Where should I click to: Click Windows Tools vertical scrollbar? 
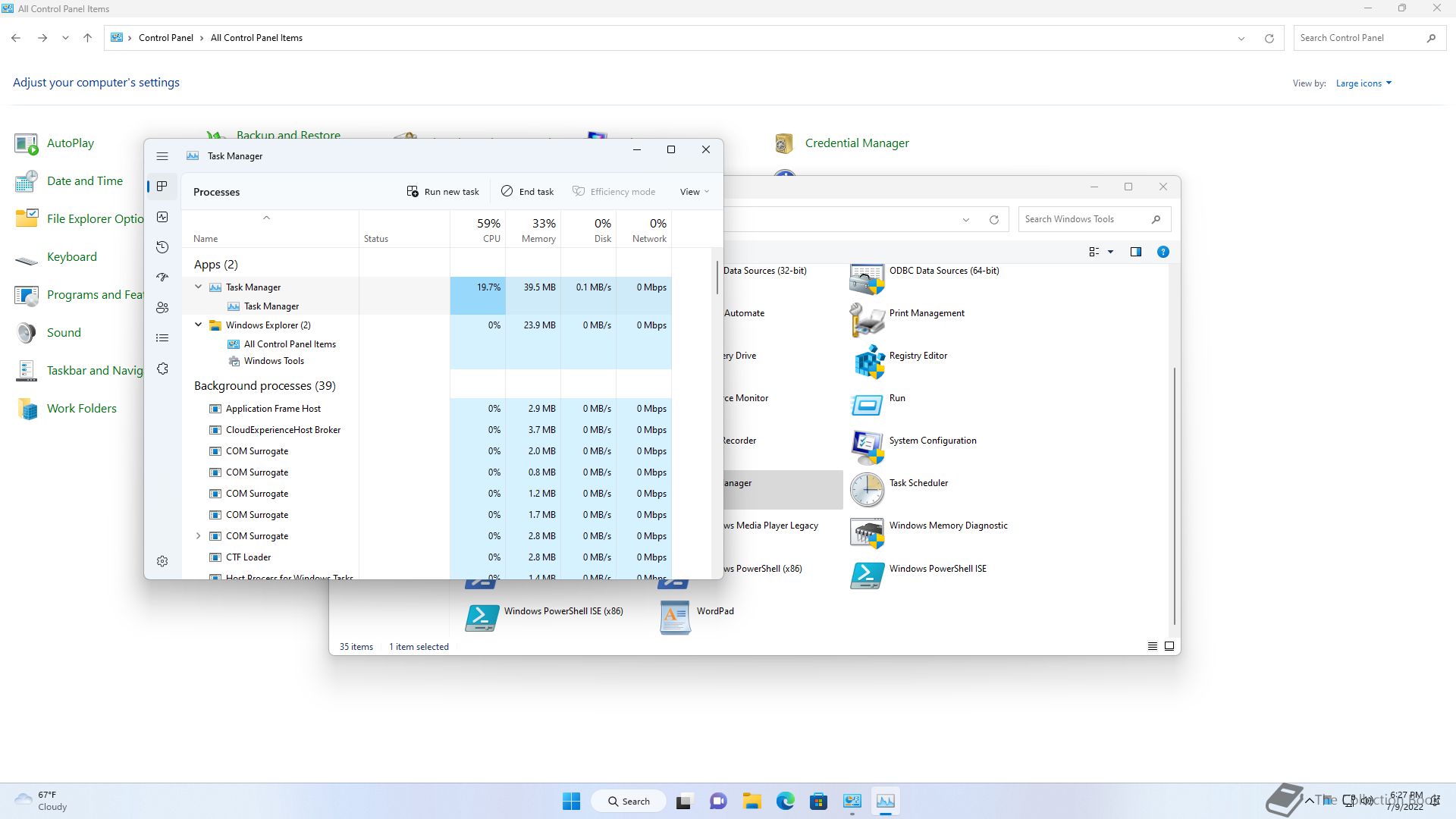[1175, 496]
